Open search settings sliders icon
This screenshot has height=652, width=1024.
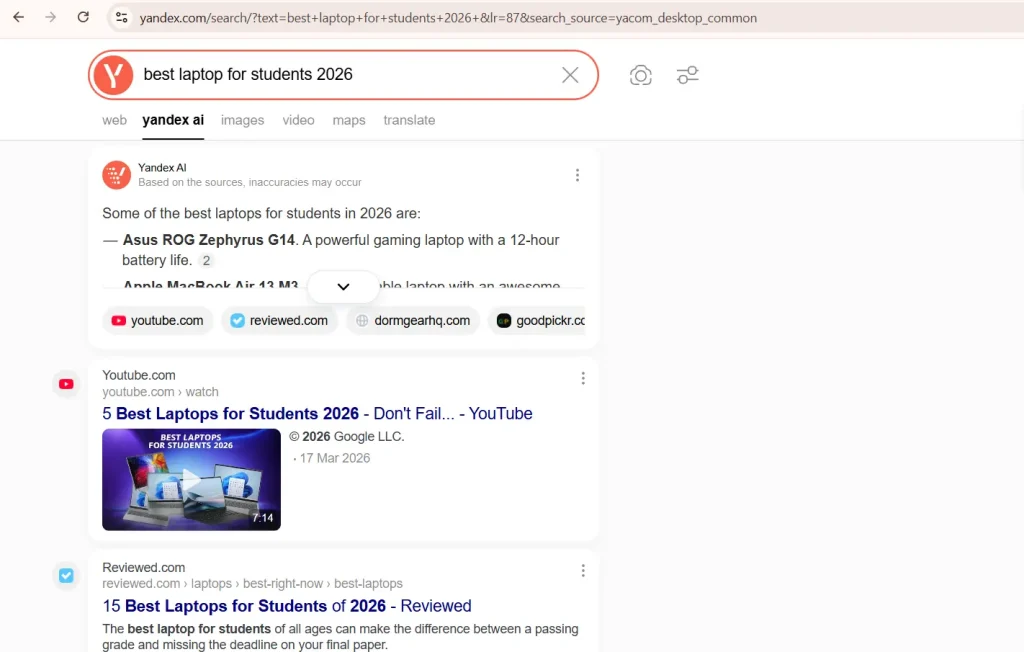[x=688, y=75]
